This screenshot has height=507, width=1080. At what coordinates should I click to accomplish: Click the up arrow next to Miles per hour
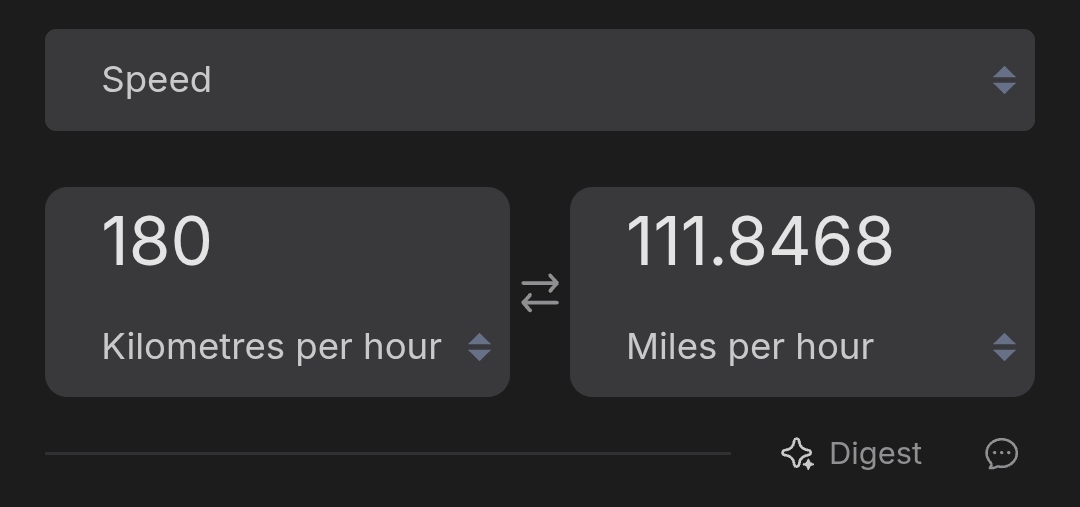pos(1005,340)
